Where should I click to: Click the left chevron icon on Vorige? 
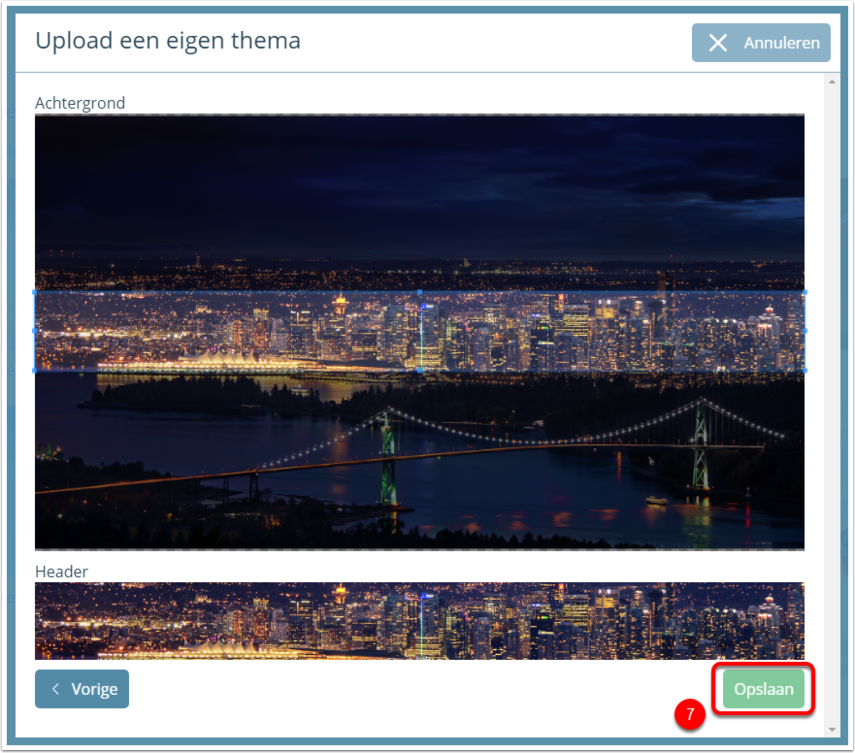tap(55, 689)
